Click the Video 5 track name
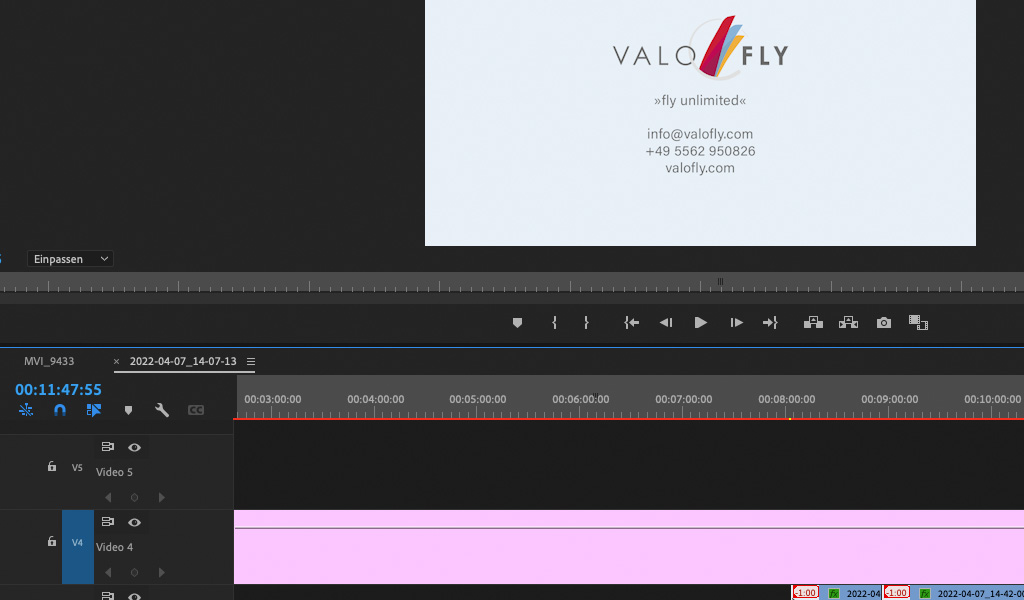The height and width of the screenshot is (600, 1024). [114, 472]
